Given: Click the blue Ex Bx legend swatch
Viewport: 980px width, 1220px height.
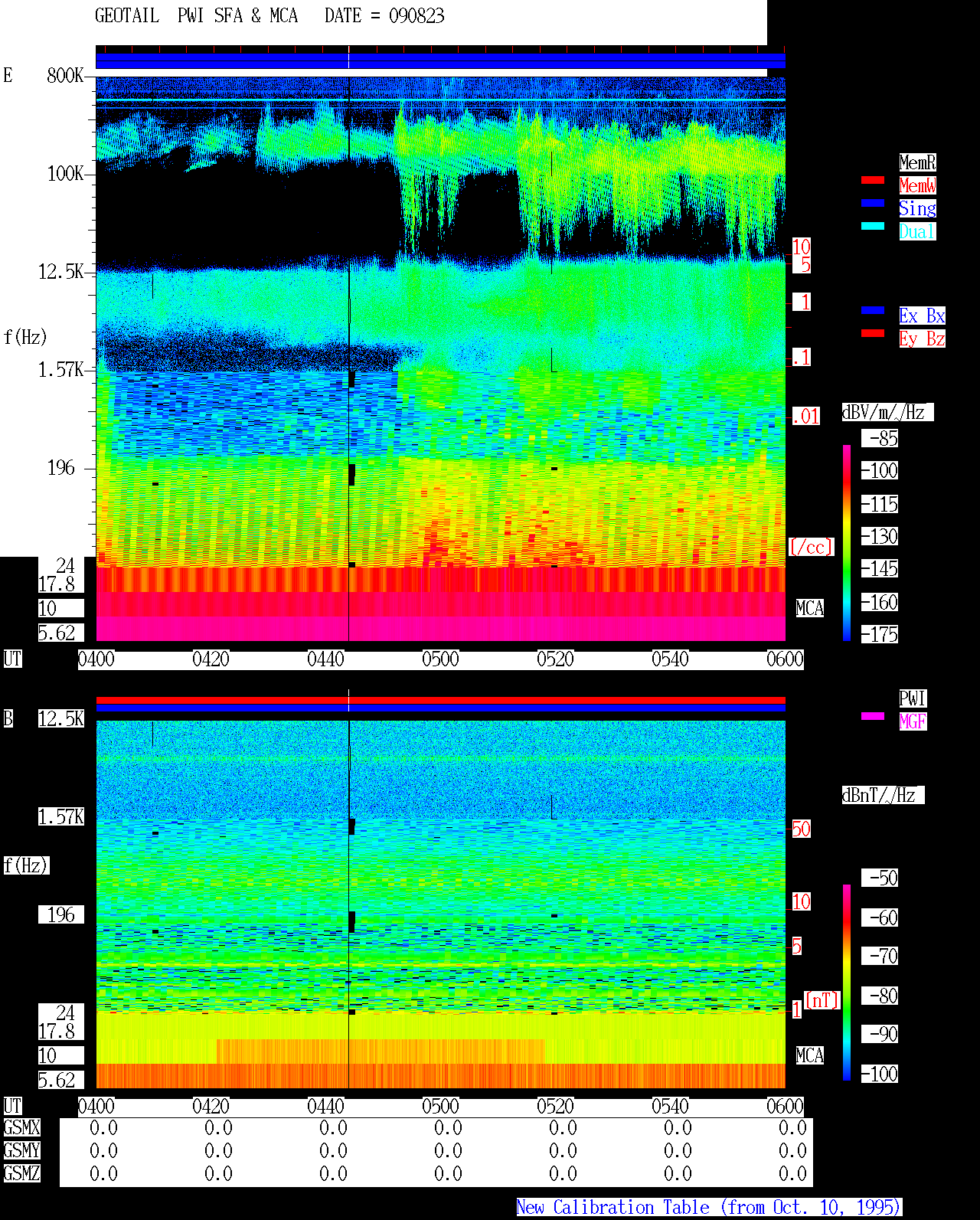Looking at the screenshot, I should pos(873,310).
